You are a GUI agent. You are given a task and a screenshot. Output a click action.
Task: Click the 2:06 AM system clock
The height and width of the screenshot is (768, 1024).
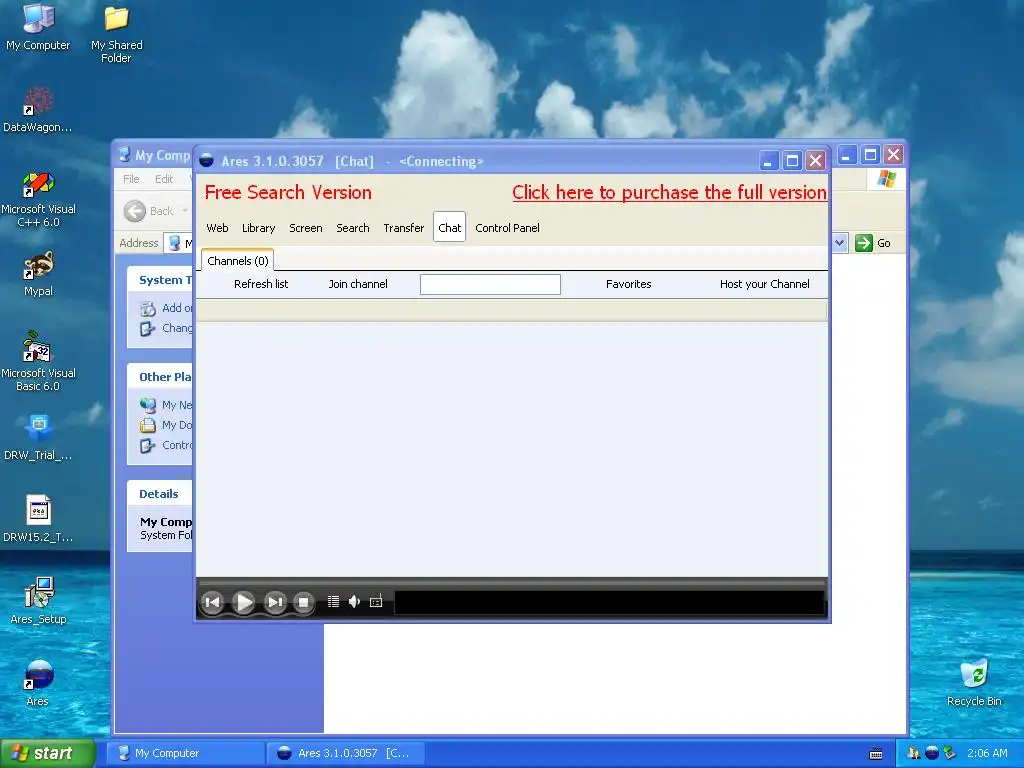click(x=987, y=753)
